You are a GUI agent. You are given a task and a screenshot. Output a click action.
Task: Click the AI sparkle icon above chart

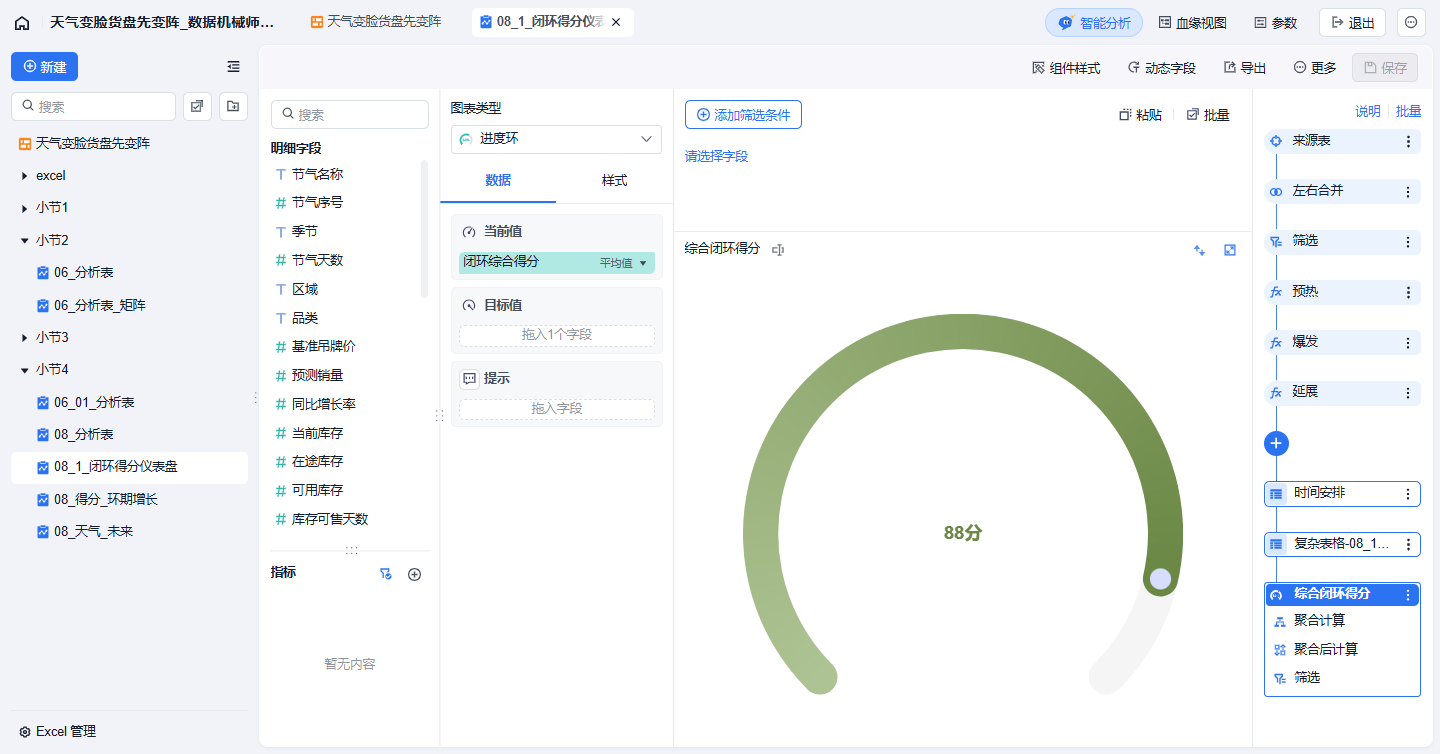pos(1199,250)
